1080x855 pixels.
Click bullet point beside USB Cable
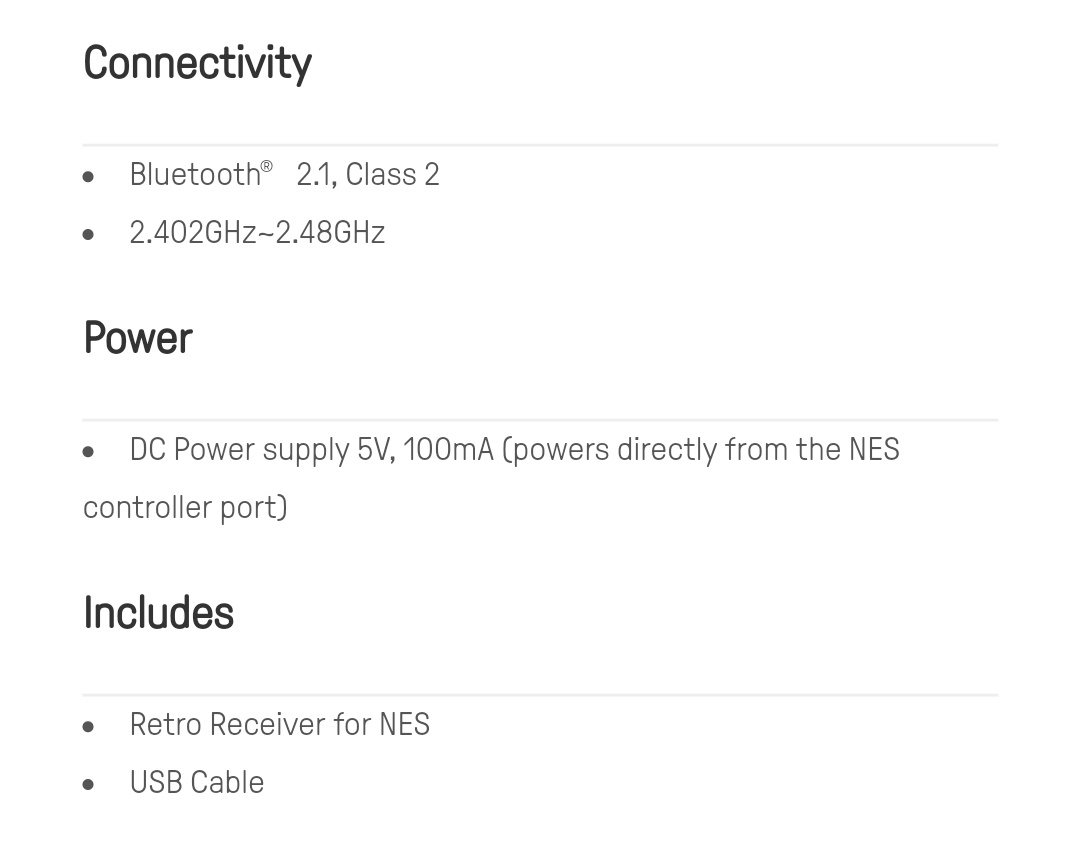coord(88,785)
